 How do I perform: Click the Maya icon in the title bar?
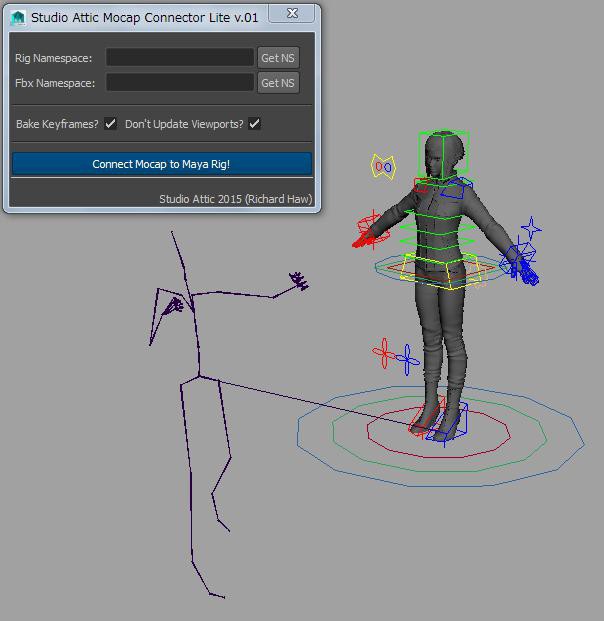point(17,17)
